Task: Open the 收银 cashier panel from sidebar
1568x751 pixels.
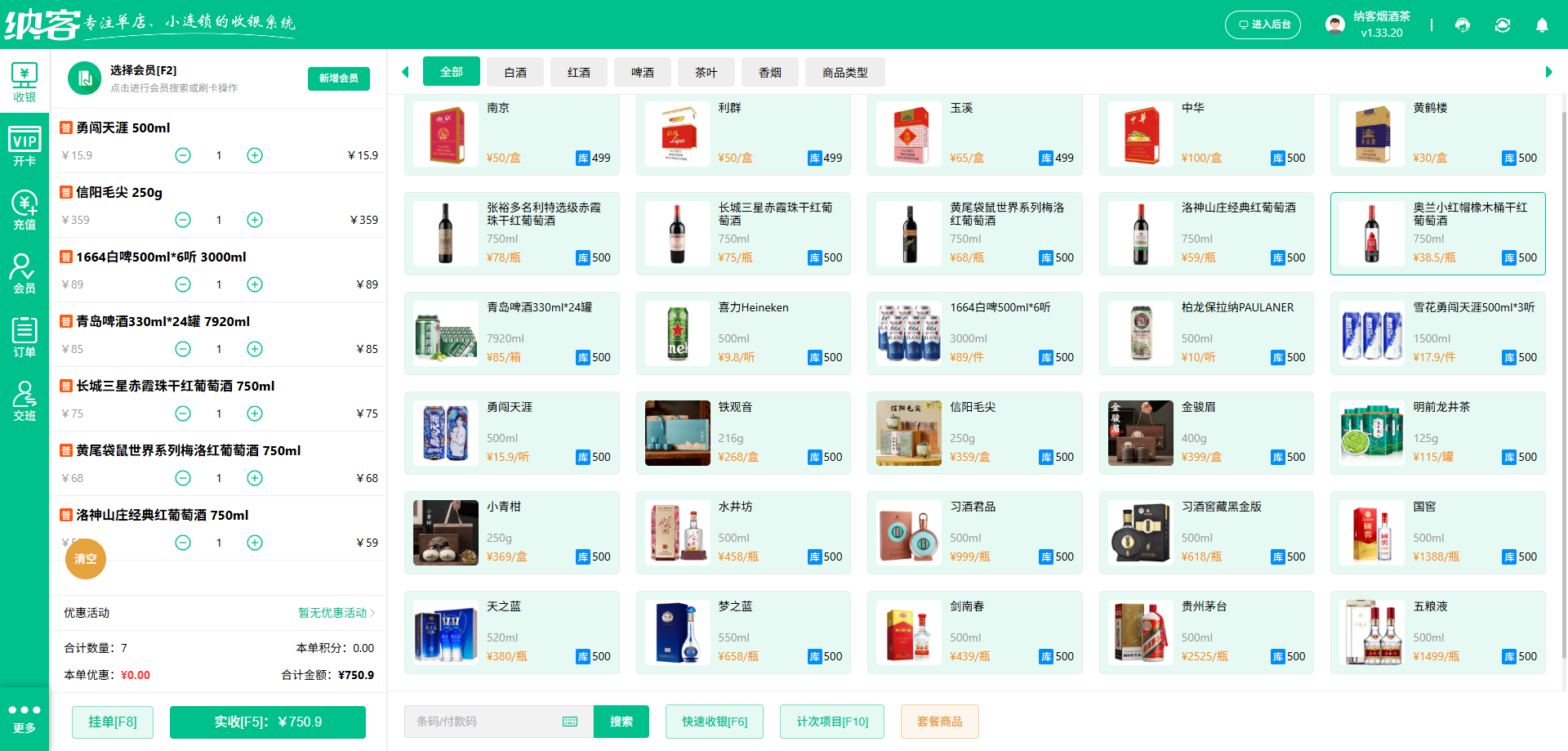Action: coord(24,82)
